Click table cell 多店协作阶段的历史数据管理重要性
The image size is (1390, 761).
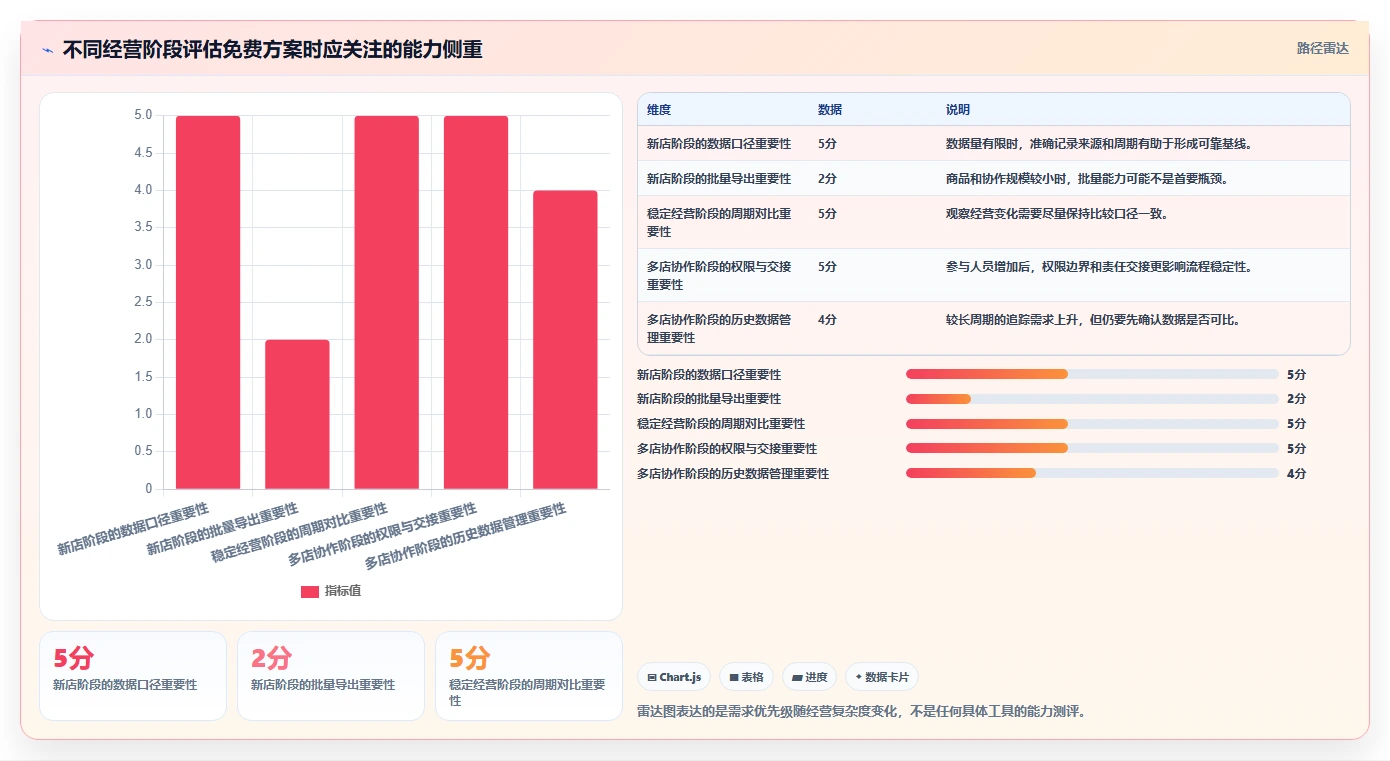(719, 328)
